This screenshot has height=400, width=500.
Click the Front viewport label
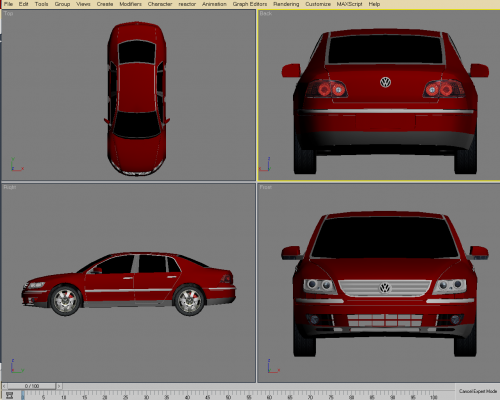(266, 187)
